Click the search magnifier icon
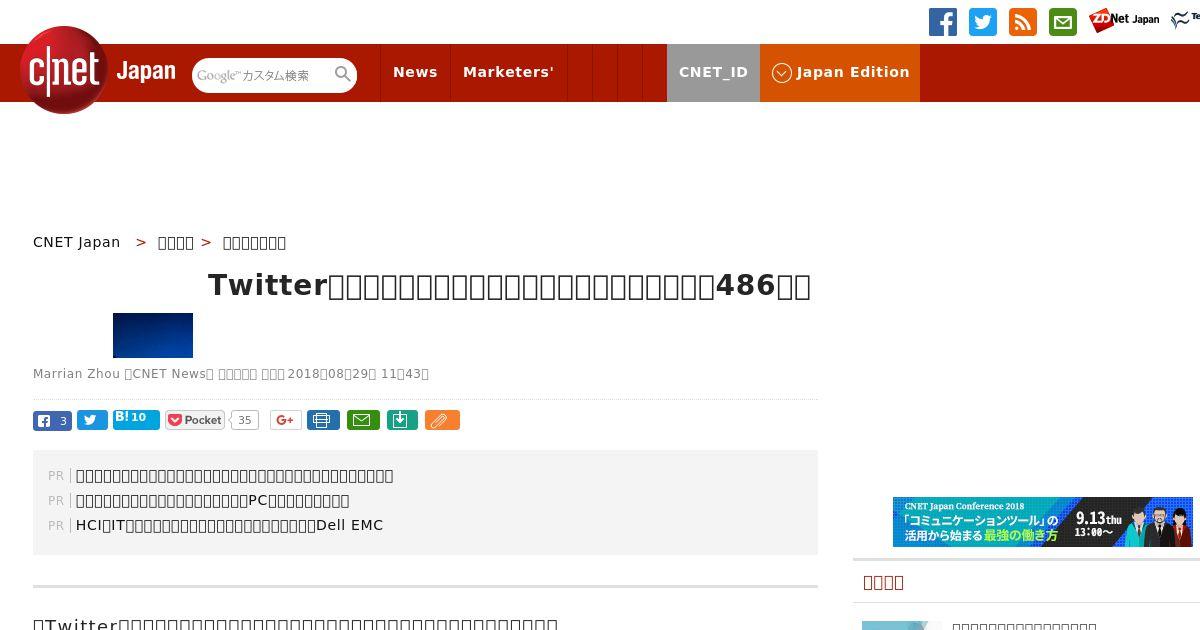Screen dimensions: 1200x630 [x=343, y=74]
